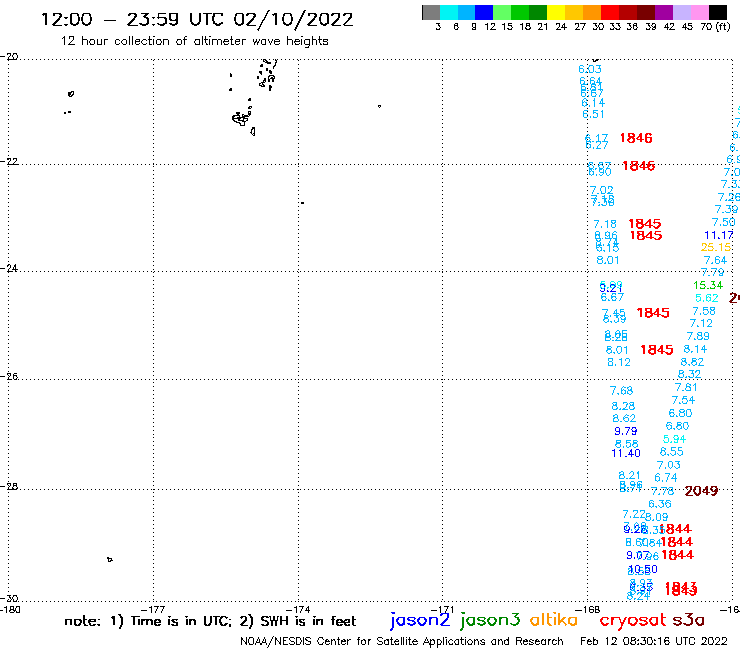
Task: Click the longitude label '-177'
Action: click(x=153, y=609)
